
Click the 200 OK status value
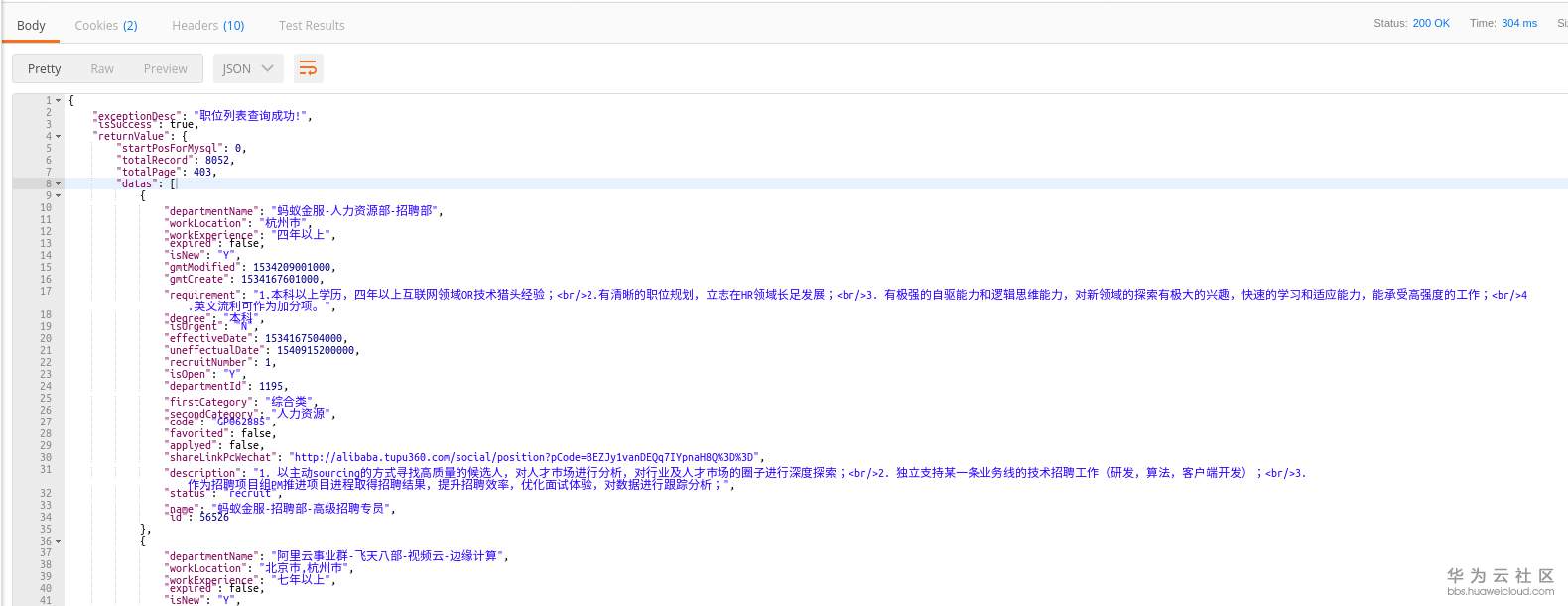click(x=1431, y=23)
